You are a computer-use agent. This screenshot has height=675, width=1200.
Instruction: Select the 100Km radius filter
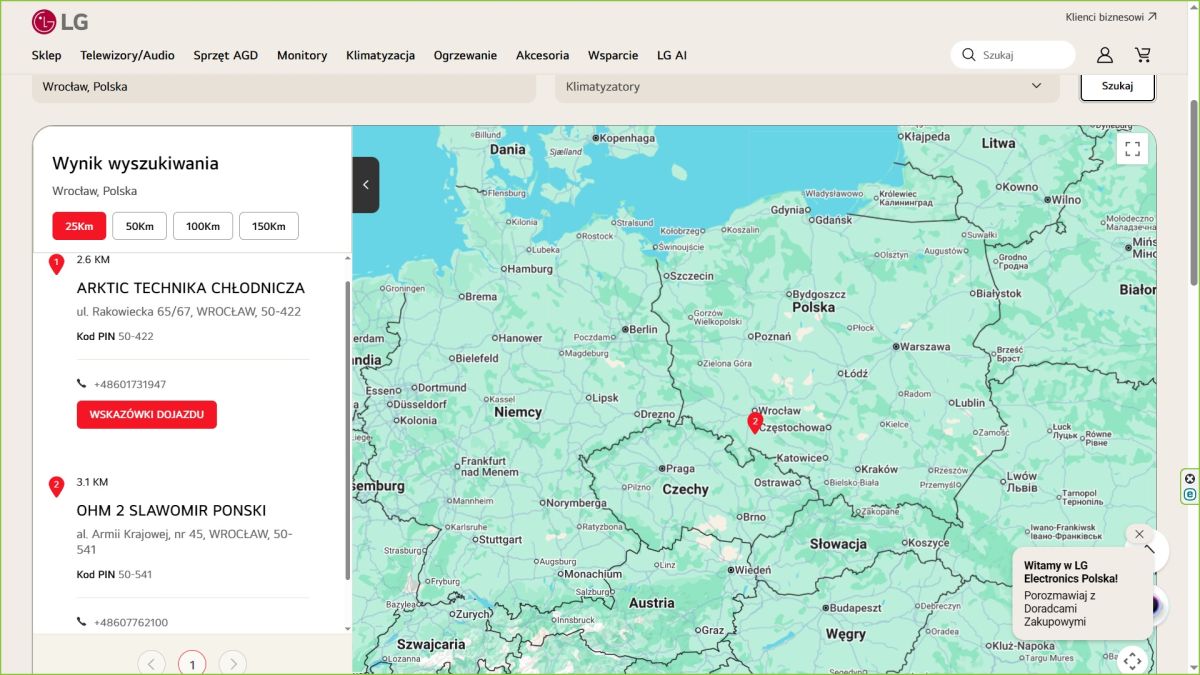point(203,226)
